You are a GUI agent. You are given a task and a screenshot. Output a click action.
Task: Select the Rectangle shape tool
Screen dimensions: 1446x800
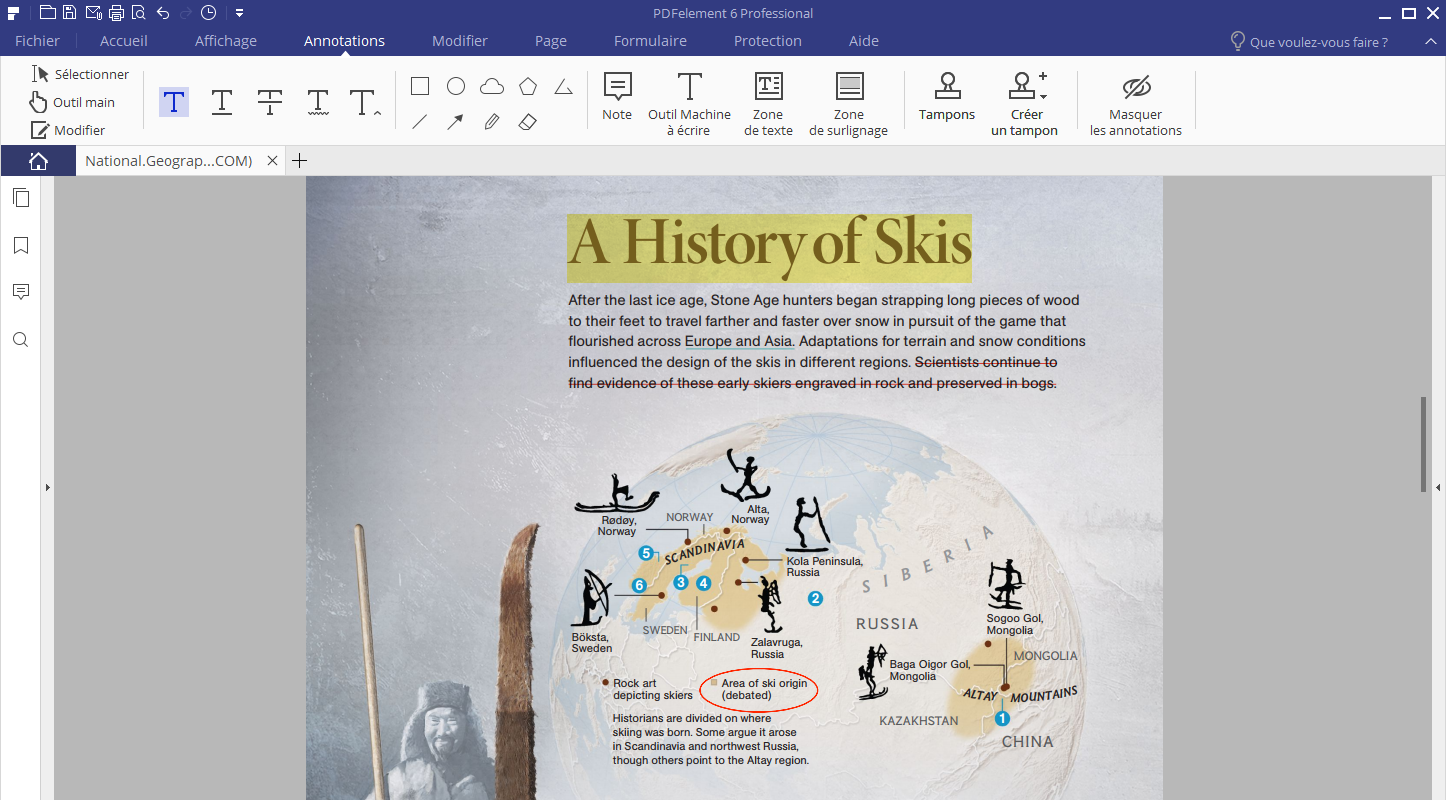tap(420, 87)
